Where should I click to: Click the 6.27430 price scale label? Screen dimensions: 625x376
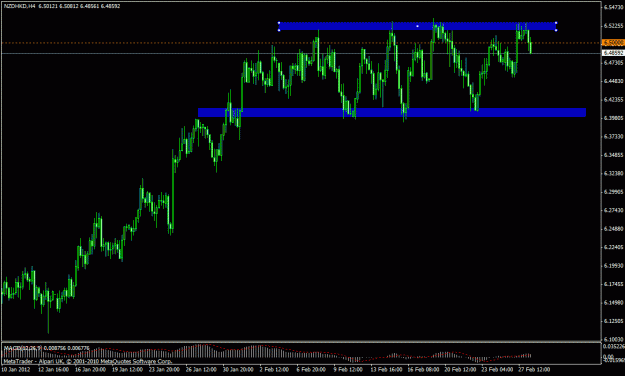[613, 210]
